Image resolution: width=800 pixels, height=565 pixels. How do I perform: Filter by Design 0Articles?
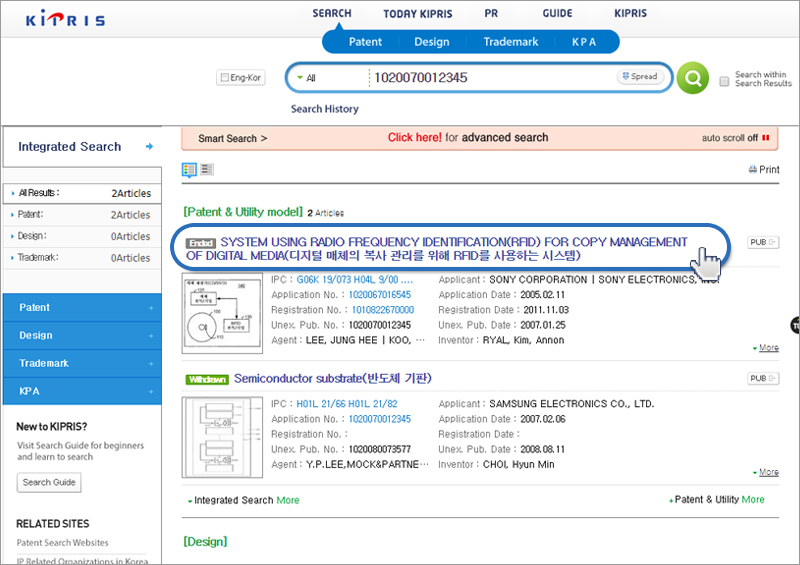tap(82, 236)
